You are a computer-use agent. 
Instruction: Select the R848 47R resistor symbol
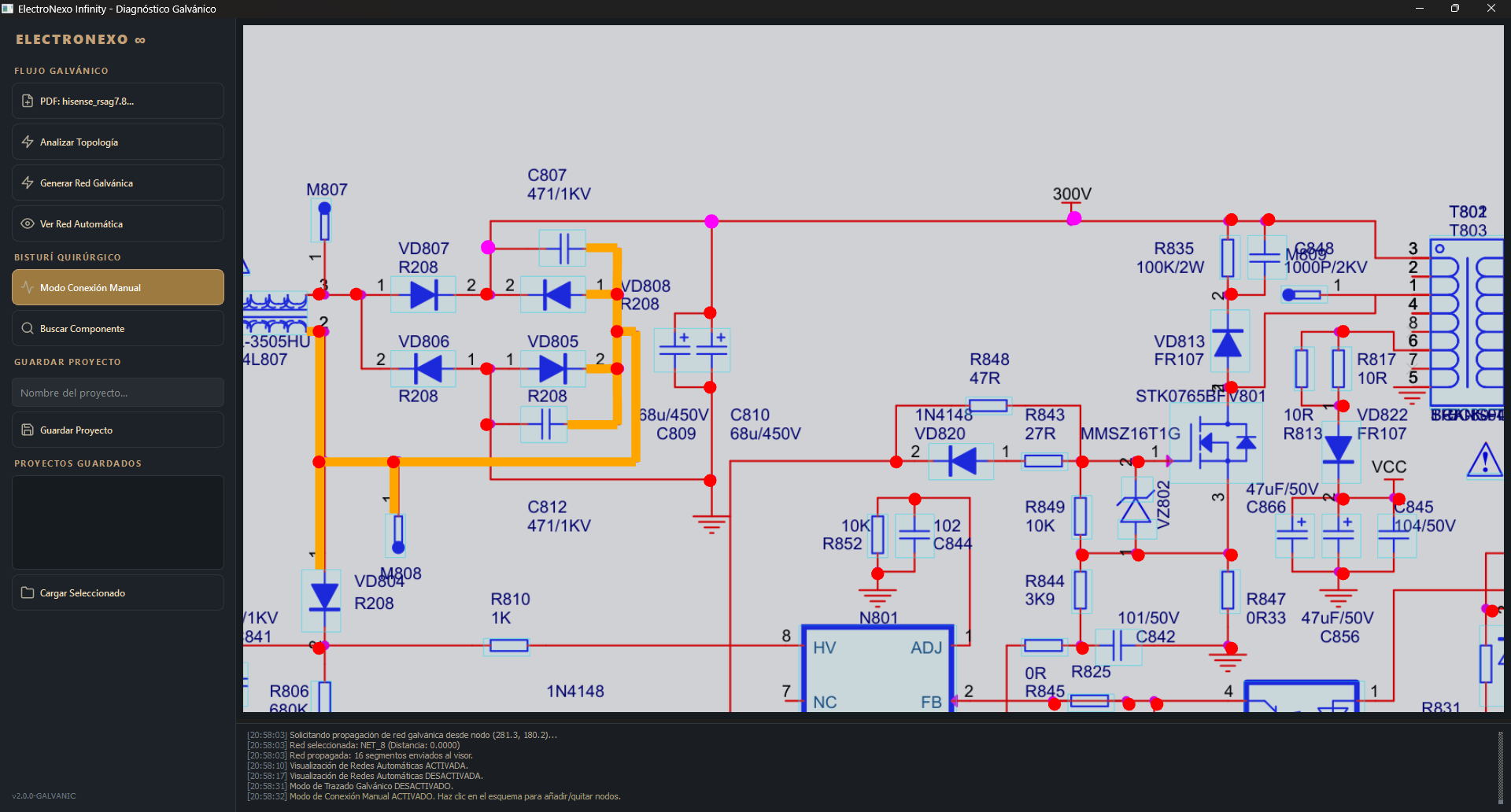coord(988,406)
